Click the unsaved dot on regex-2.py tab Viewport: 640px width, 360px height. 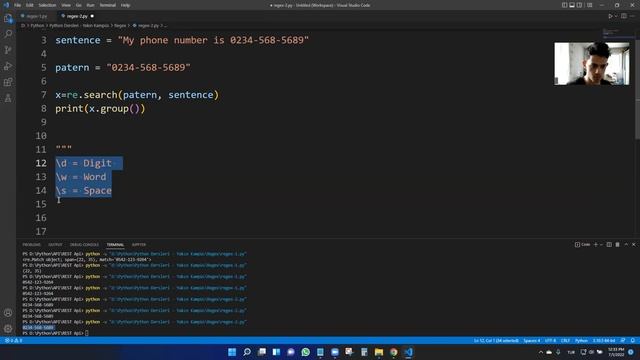(x=92, y=16)
